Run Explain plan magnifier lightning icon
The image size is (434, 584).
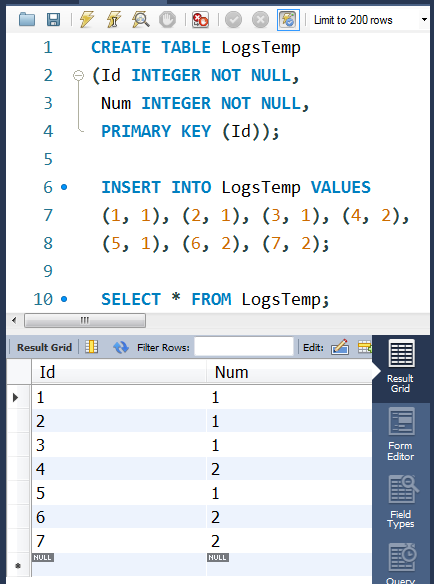tap(140, 19)
